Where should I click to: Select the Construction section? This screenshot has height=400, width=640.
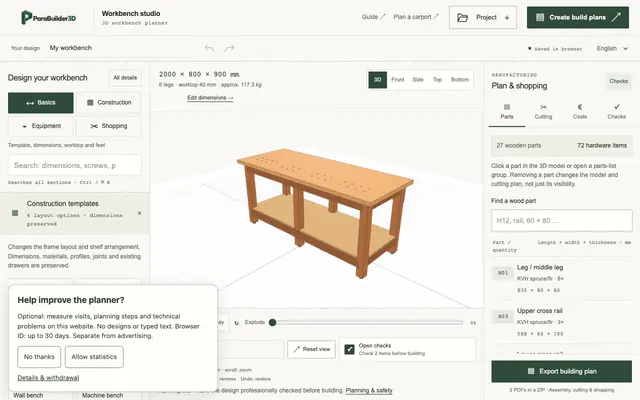point(109,102)
